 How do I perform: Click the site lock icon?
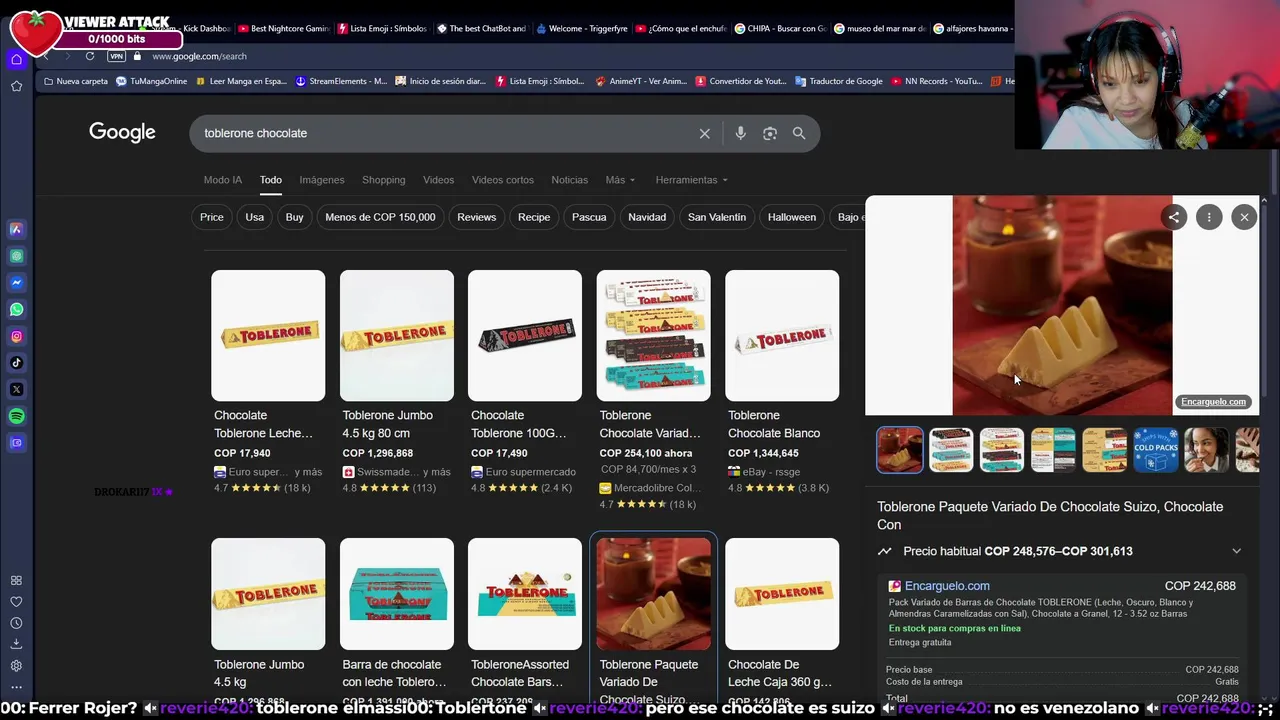pyautogui.click(x=137, y=56)
